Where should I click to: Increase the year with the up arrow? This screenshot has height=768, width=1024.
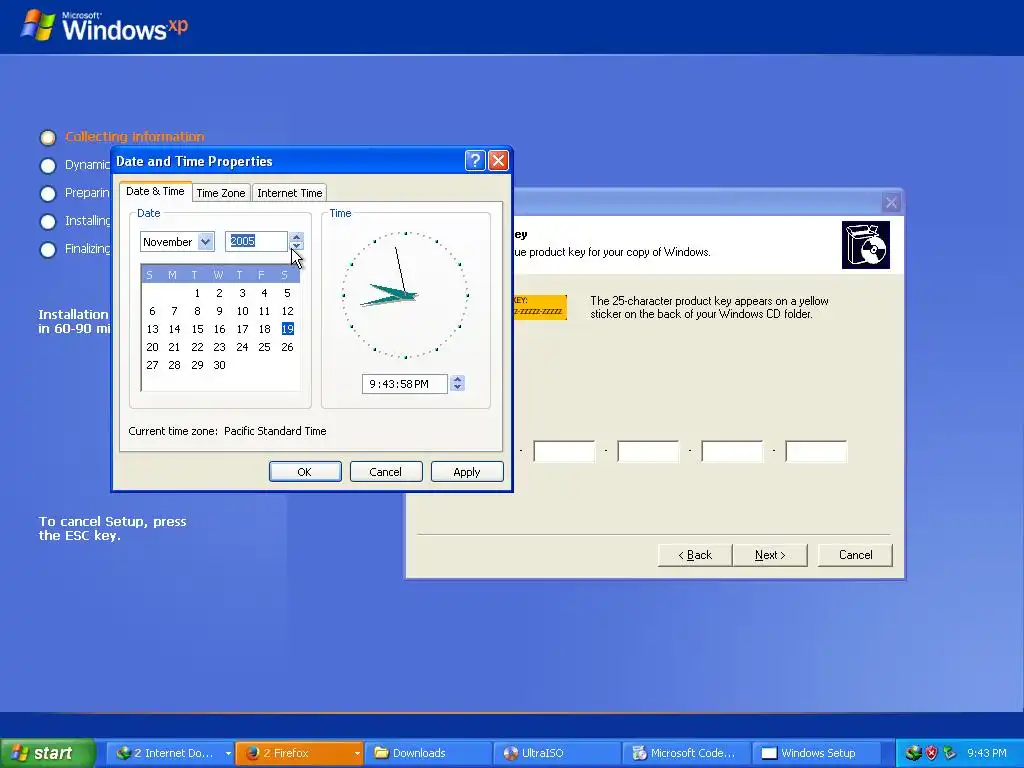point(296,237)
